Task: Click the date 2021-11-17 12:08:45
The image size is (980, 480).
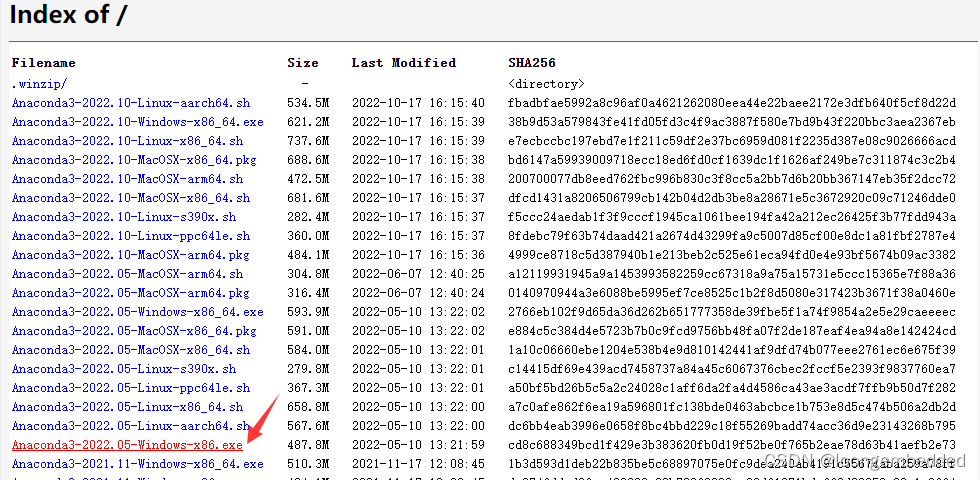Action: (x=418, y=464)
